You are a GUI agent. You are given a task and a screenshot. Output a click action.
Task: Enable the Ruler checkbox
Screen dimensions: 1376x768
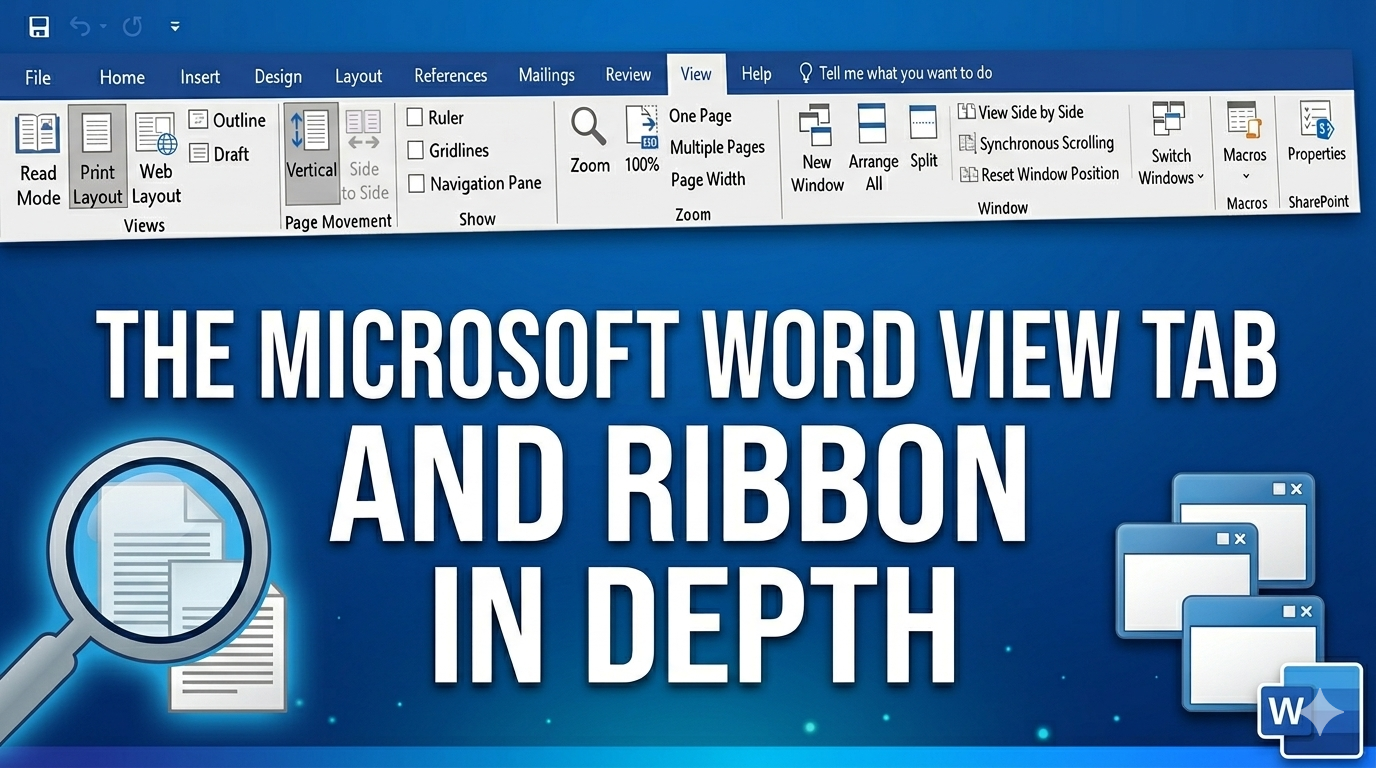click(x=415, y=118)
